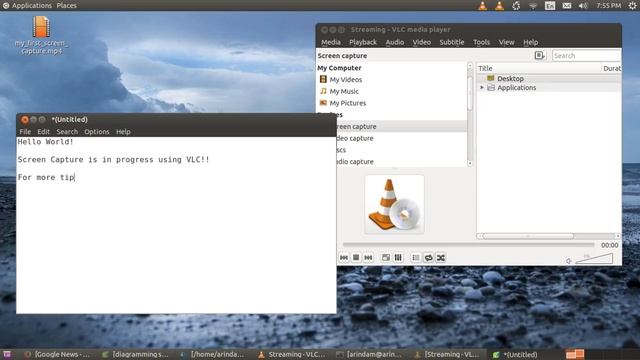This screenshot has height=360, width=640.
Task: Open File menu in text editor
Action: 25,131
